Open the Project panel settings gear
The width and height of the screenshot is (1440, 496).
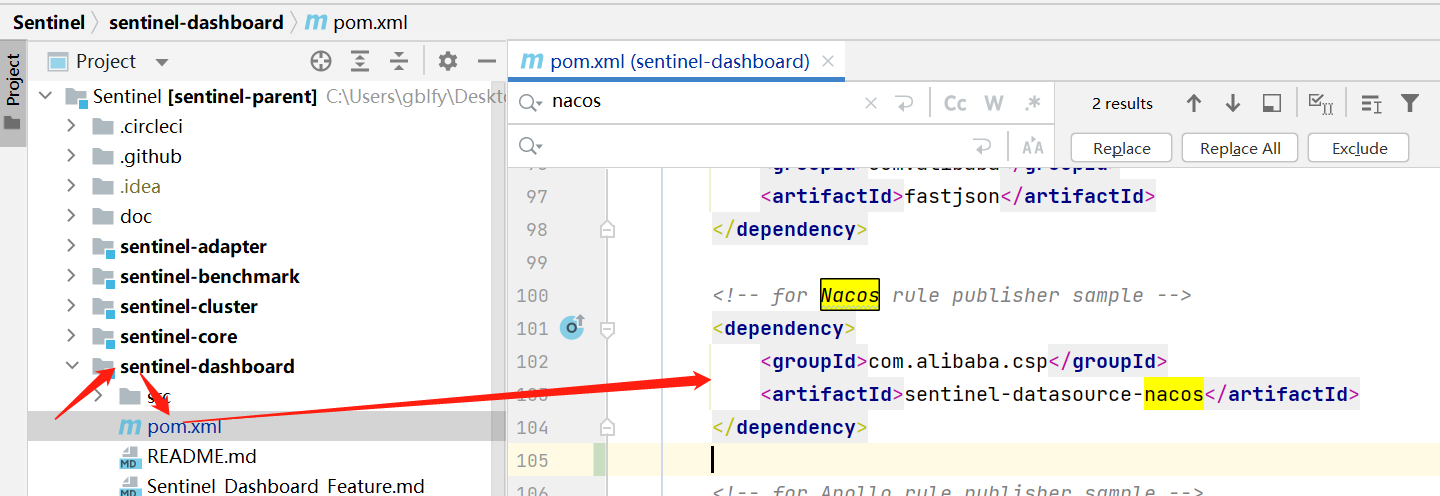[x=448, y=61]
